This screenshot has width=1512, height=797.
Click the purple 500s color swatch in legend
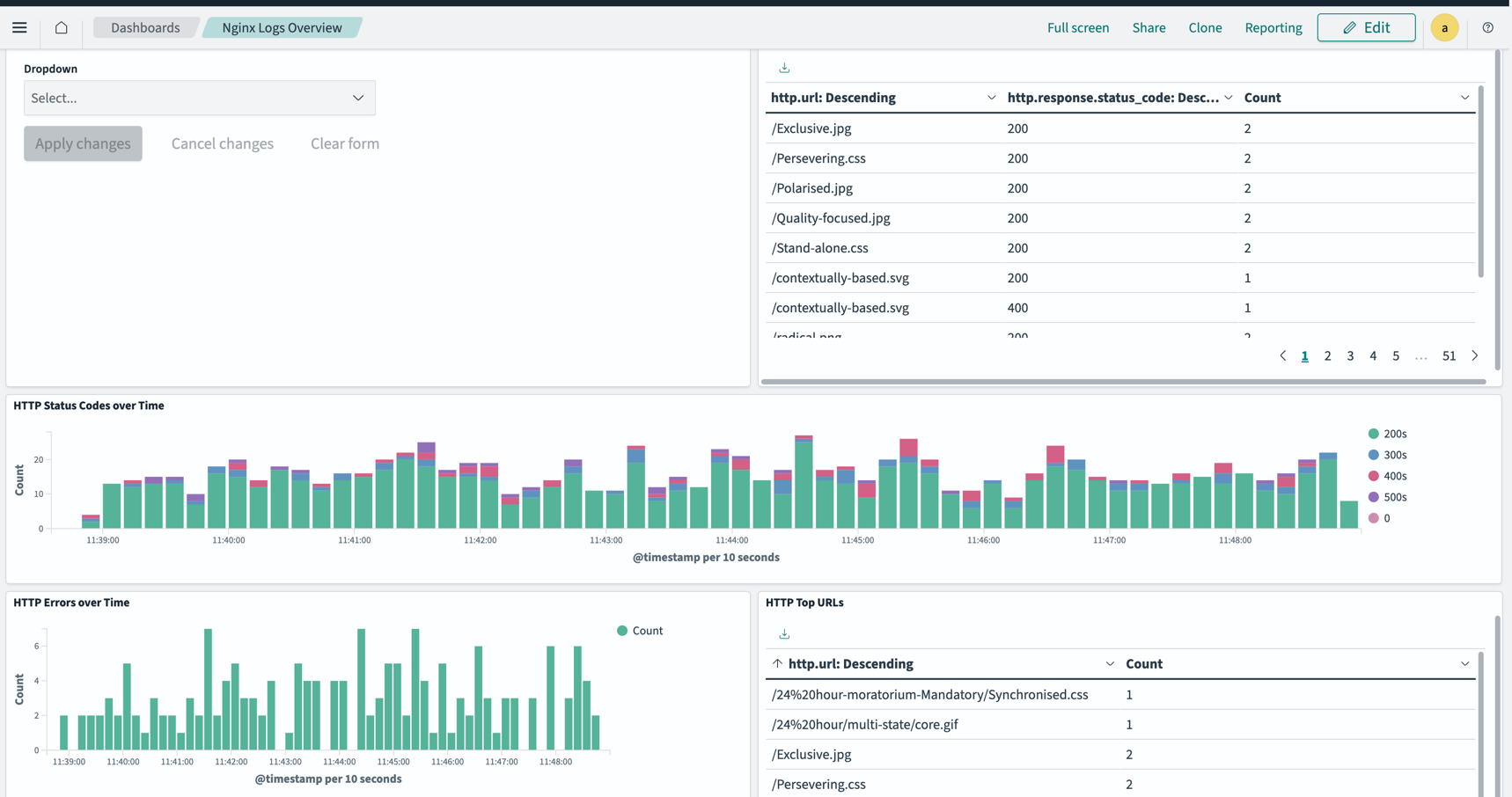click(1372, 496)
